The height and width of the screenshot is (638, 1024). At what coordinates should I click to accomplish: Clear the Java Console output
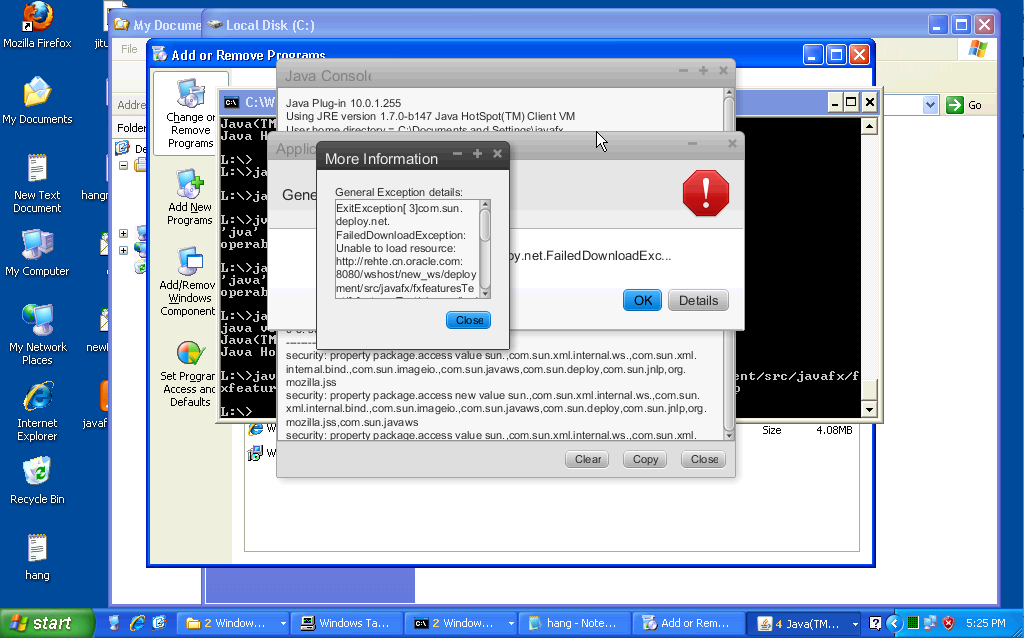coord(588,459)
